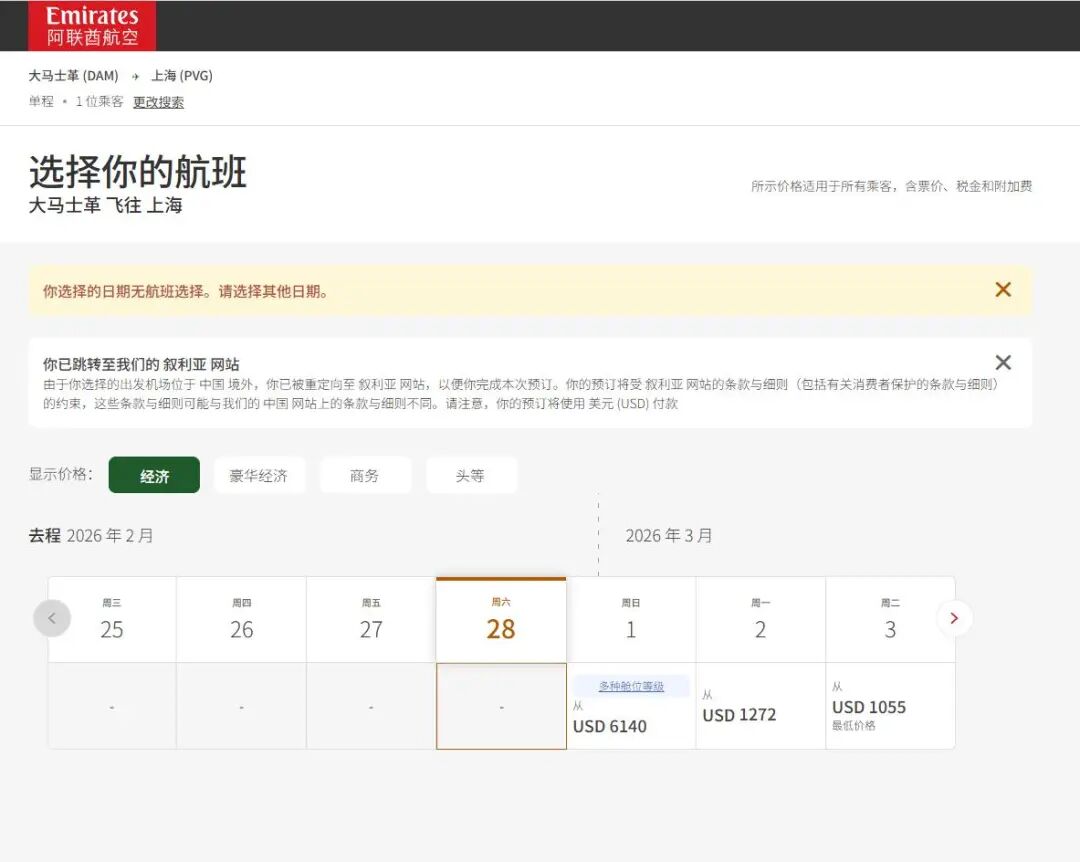Click the 你已跳转至我们的 叙利亚 网站 notice title
1080x862 pixels.
pyautogui.click(x=141, y=365)
